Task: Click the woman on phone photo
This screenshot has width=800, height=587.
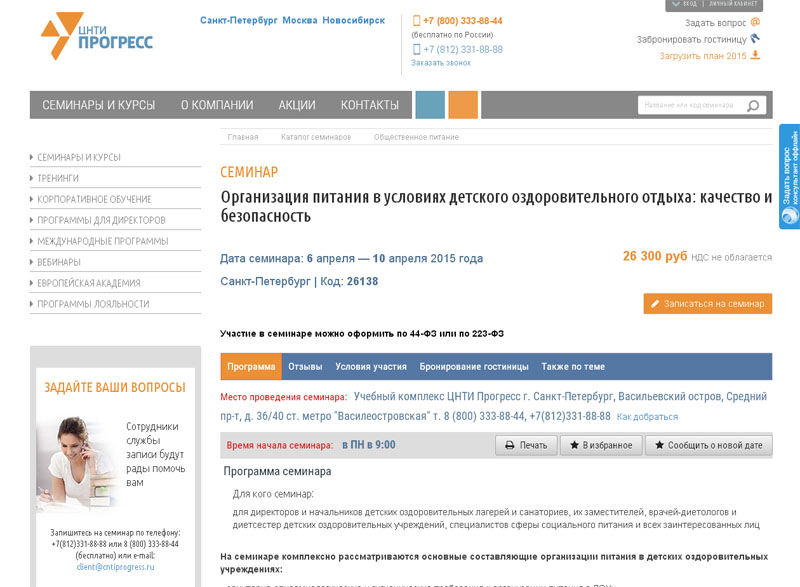Action: pos(77,464)
